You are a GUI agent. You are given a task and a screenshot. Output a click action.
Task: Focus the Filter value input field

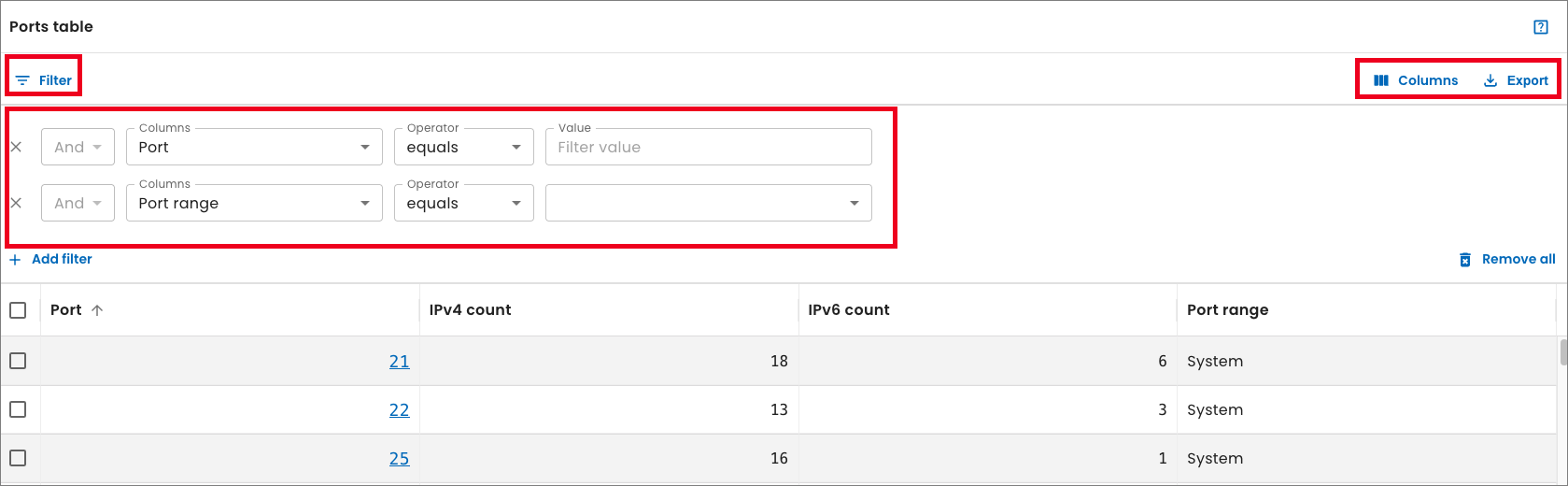(708, 147)
